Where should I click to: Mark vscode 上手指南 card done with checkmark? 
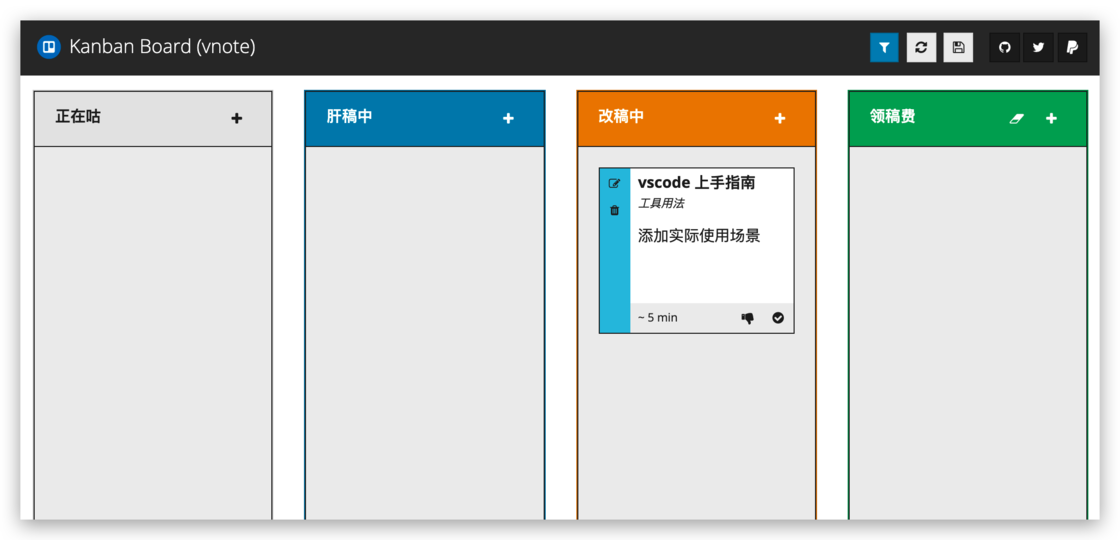778,318
